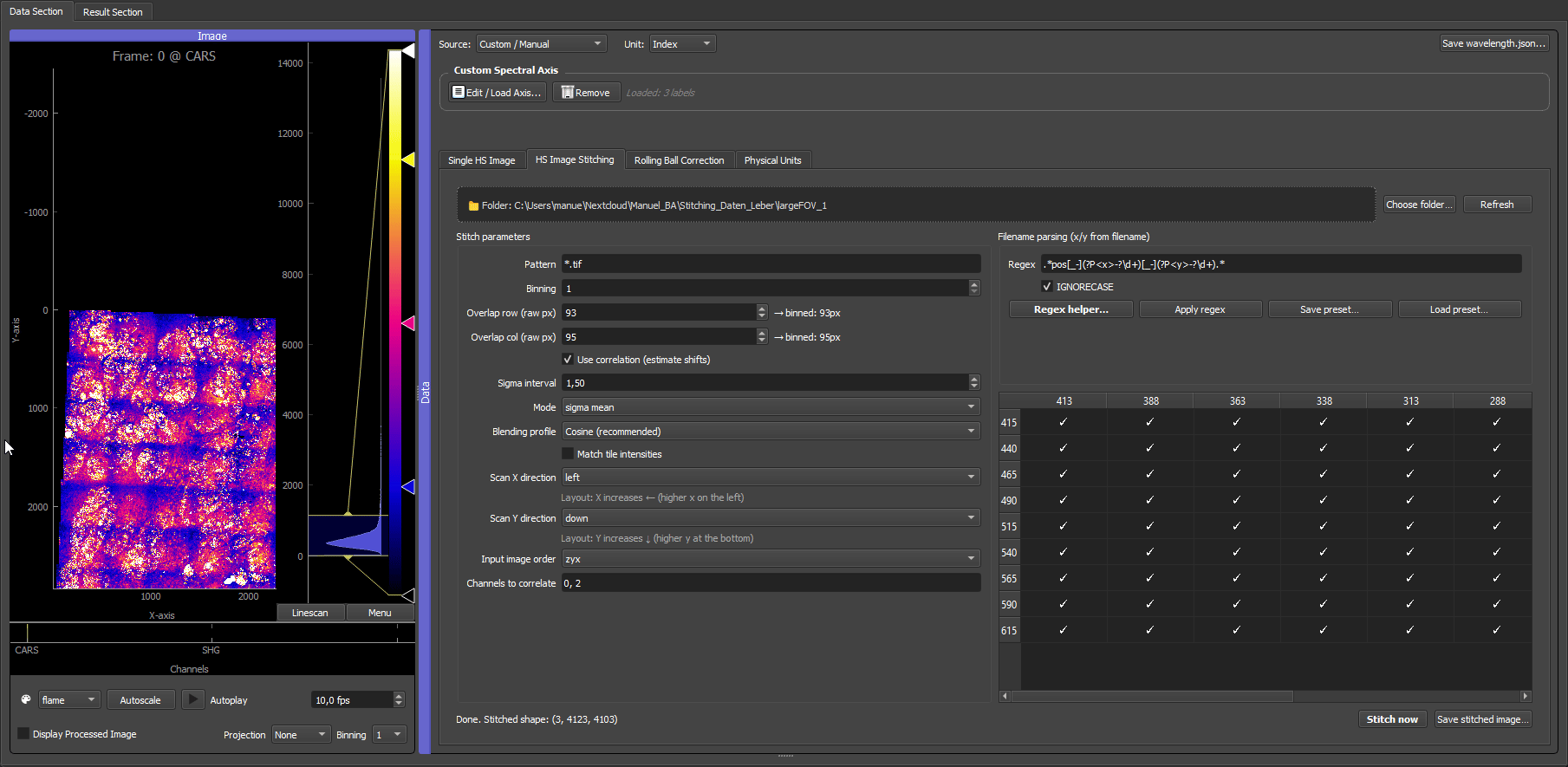Click the tile table horizontal scrollbar
The image size is (1568, 767).
tap(1153, 696)
